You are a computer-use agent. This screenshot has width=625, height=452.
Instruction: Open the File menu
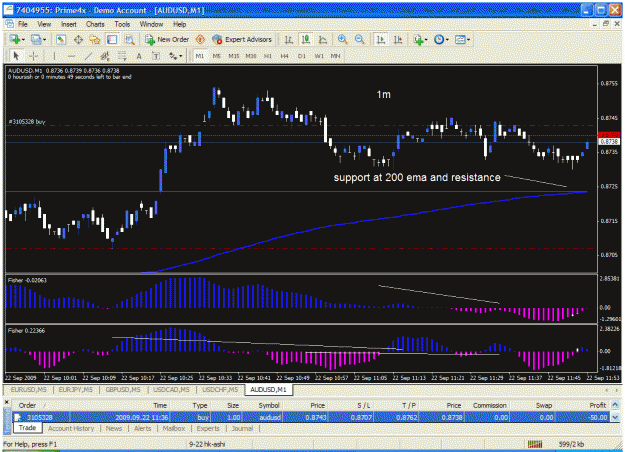(23, 24)
